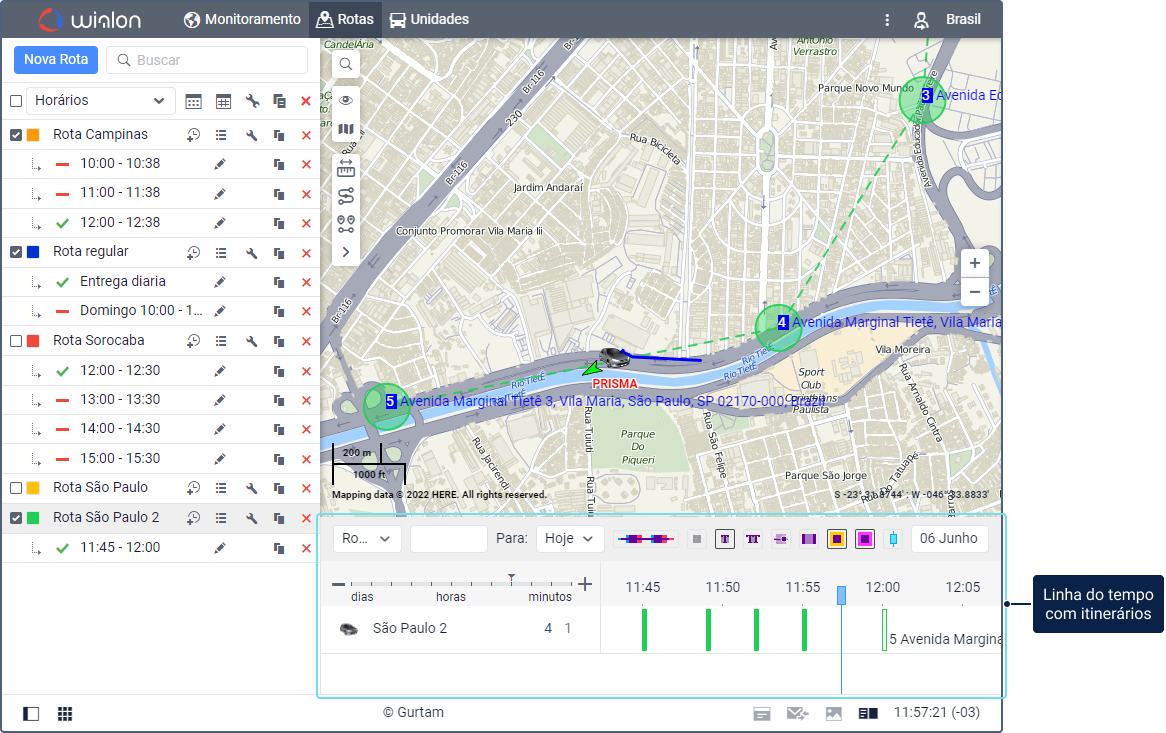1166x733 pixels.
Task: Click the orange color swatch of Rota Campinas
Action: click(33, 135)
